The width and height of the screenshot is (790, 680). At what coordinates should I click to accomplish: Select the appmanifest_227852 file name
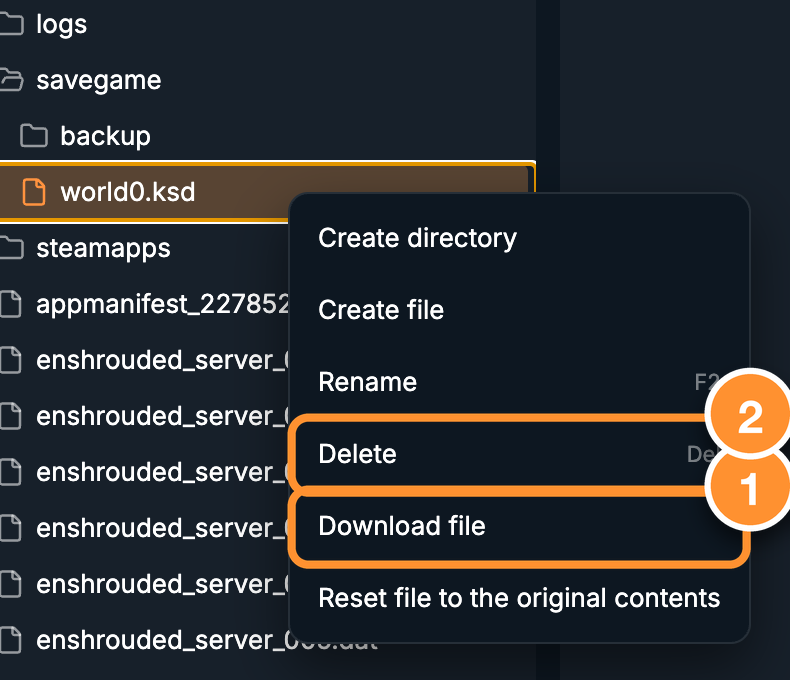[x=163, y=304]
